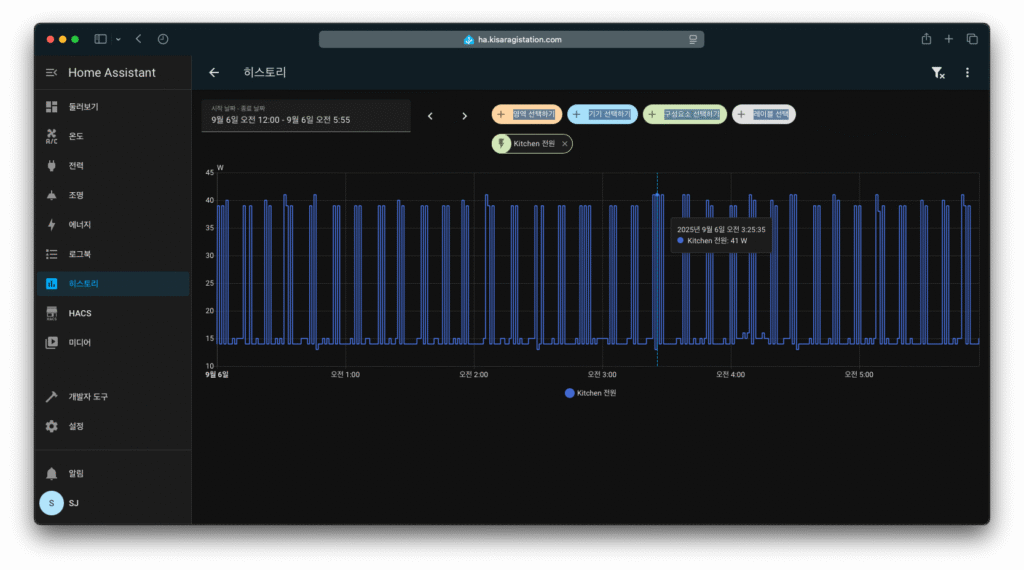Open the 둘러보기 overview dashboard

pyautogui.click(x=83, y=107)
